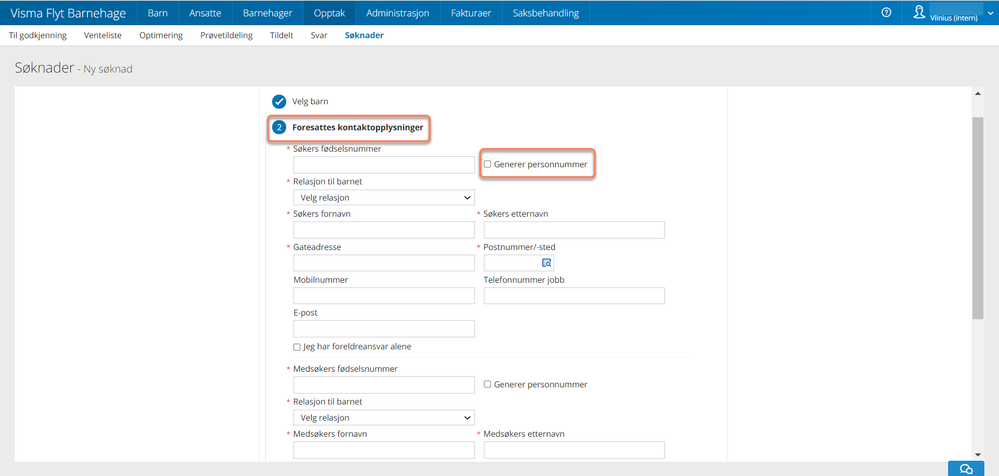The height and width of the screenshot is (476, 999).
Task: Open medsøker's Relasjon til barnet dropdown
Action: [x=384, y=418]
